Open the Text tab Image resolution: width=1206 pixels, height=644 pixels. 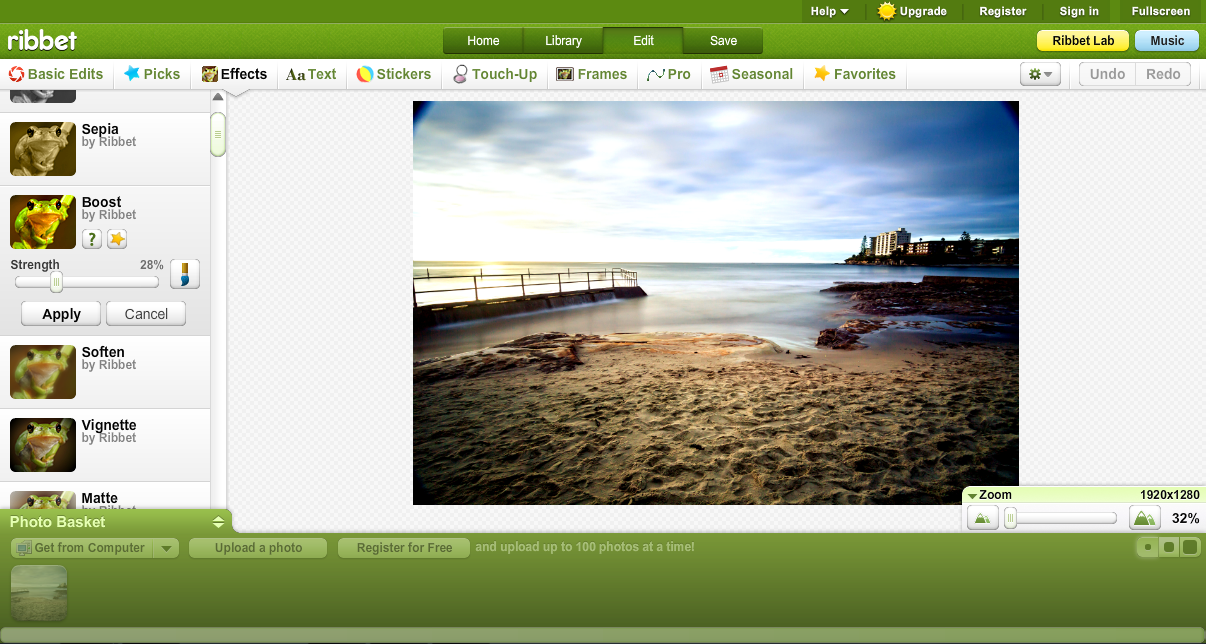point(311,74)
